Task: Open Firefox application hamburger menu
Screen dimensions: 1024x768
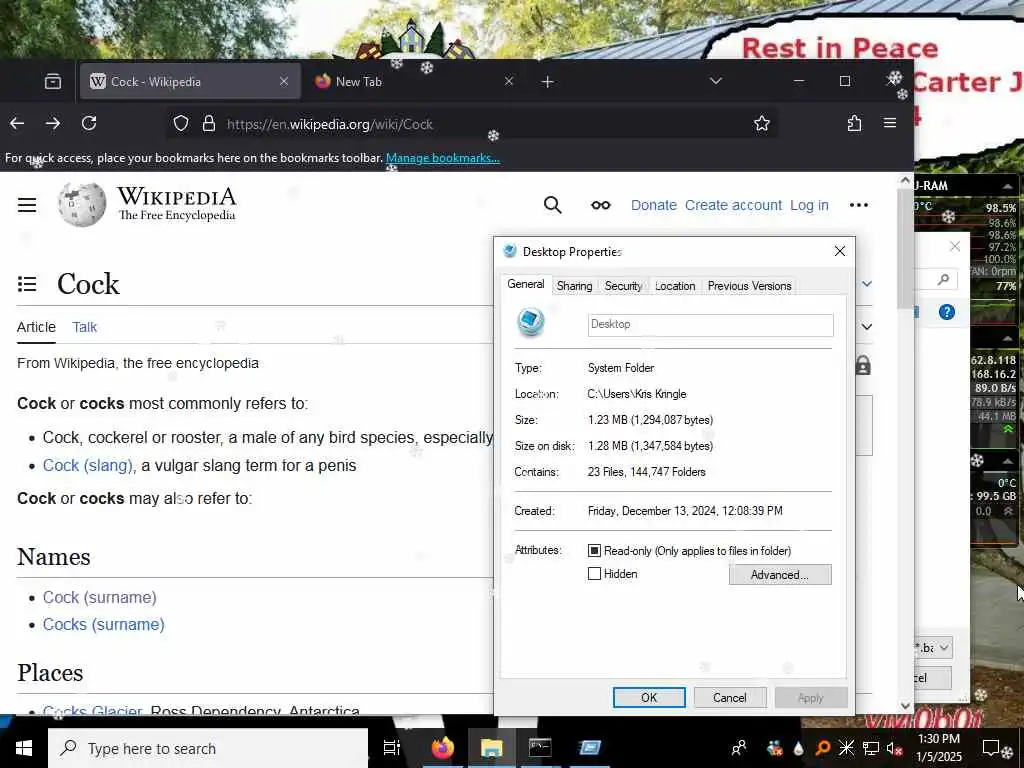Action: 889,123
